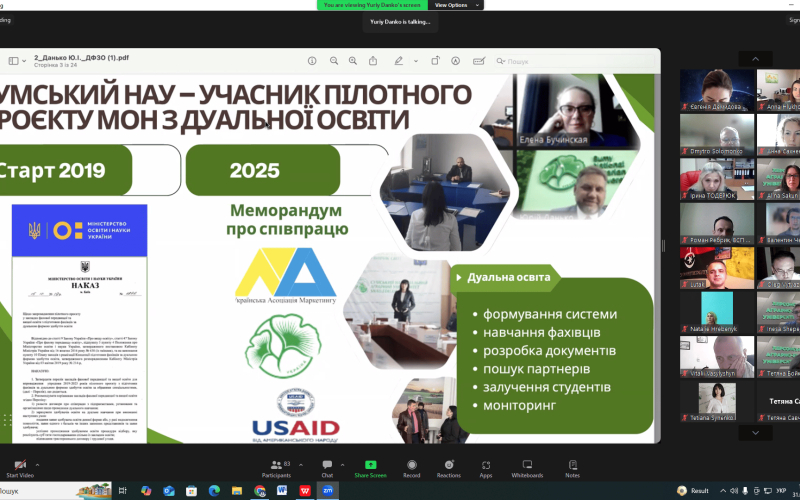Image resolution: width=800 pixels, height=500 pixels.
Task: Open the Participants panel
Action: [x=276, y=468]
